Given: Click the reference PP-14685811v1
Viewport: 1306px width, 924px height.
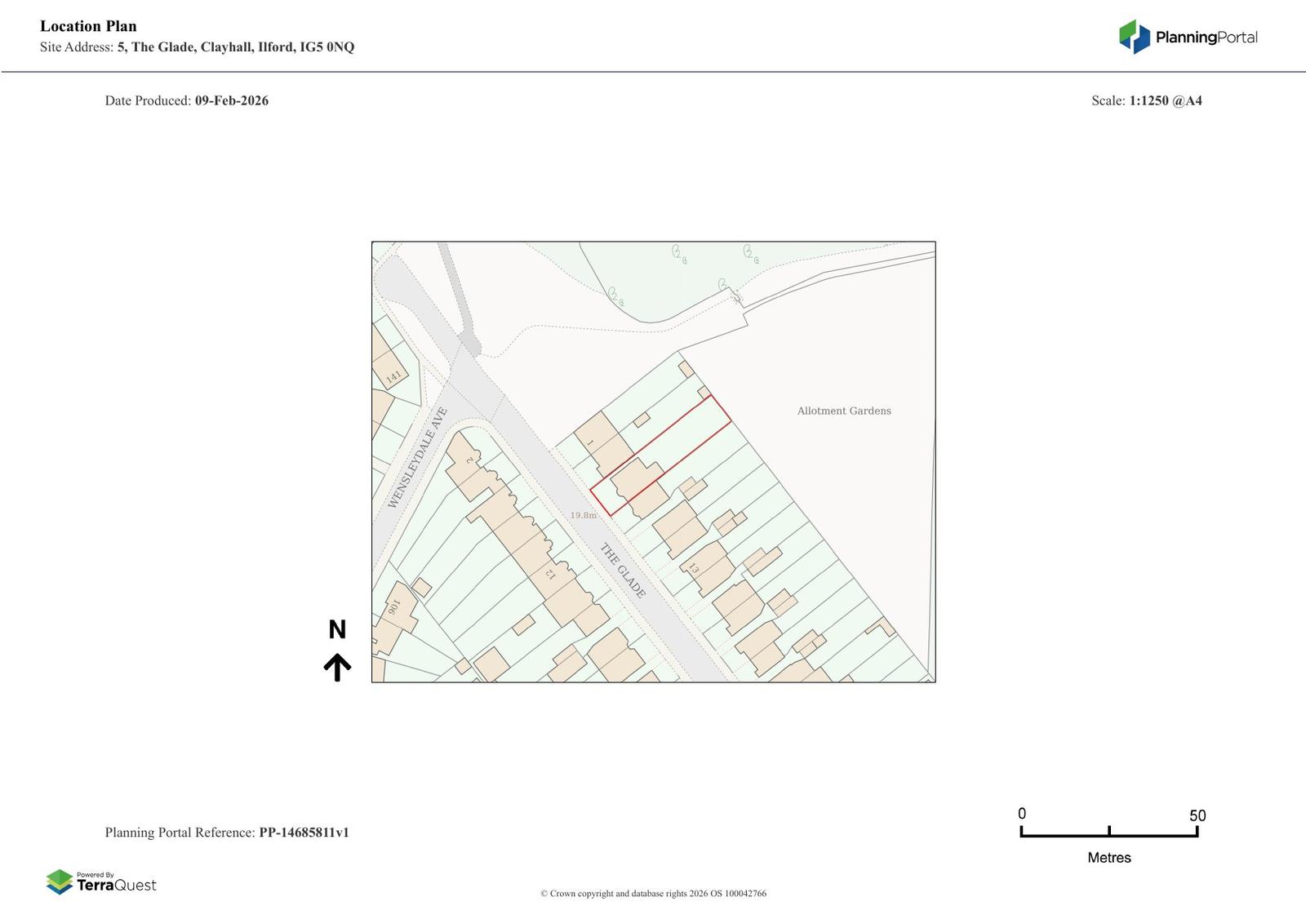Looking at the screenshot, I should click(x=304, y=833).
